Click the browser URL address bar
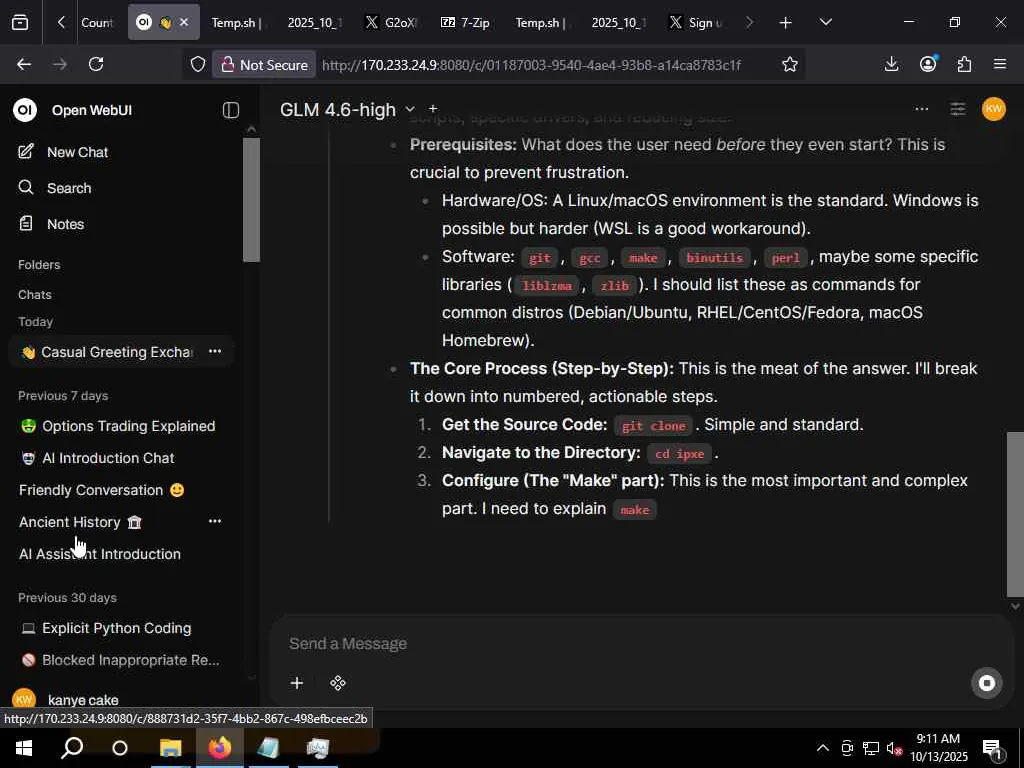The image size is (1024, 768). [532, 65]
